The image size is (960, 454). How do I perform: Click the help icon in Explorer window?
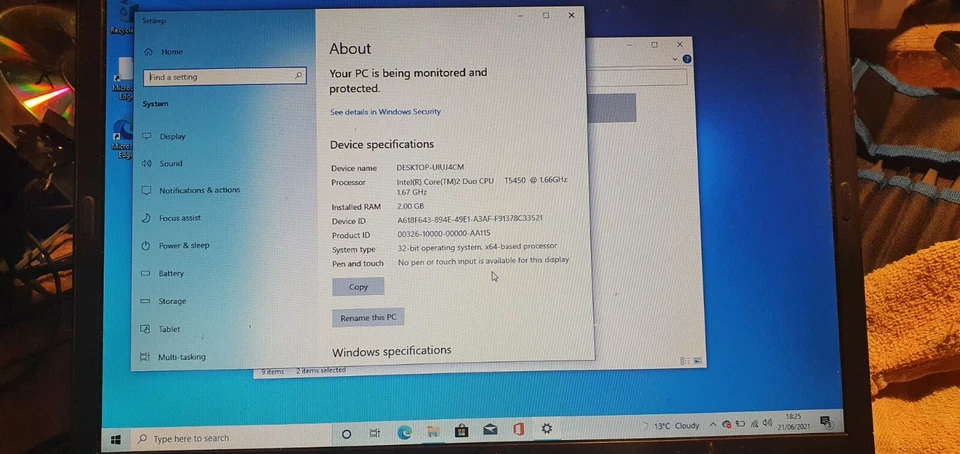tap(687, 59)
